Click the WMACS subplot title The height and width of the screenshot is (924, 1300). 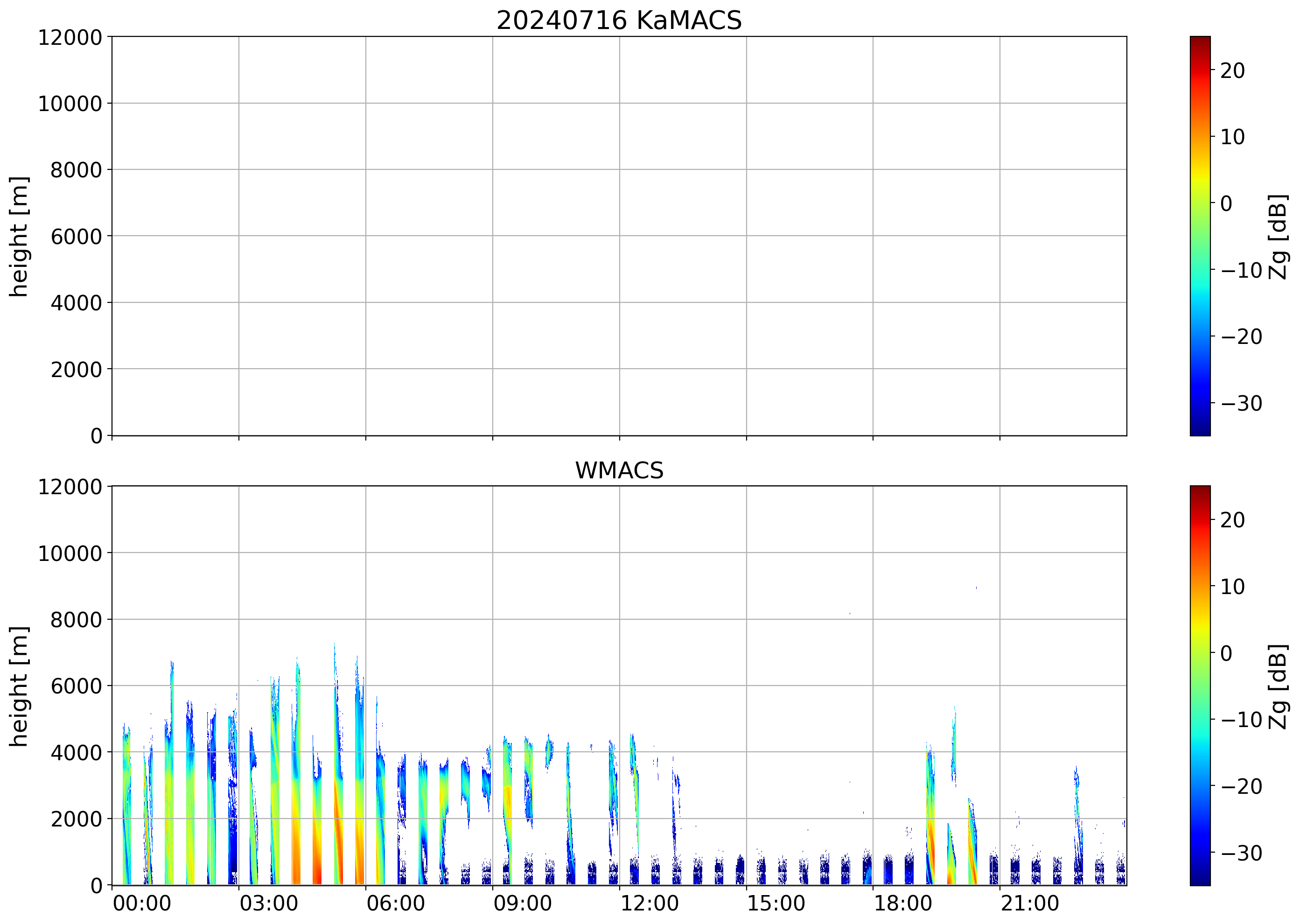[x=619, y=470]
